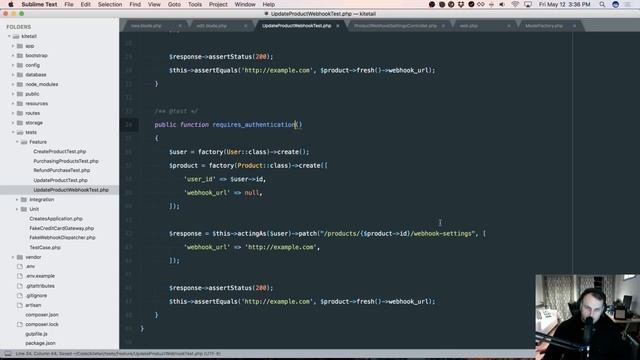Close the edit.blade.php tab
Viewport: 640px width, 360px height.
[245, 26]
